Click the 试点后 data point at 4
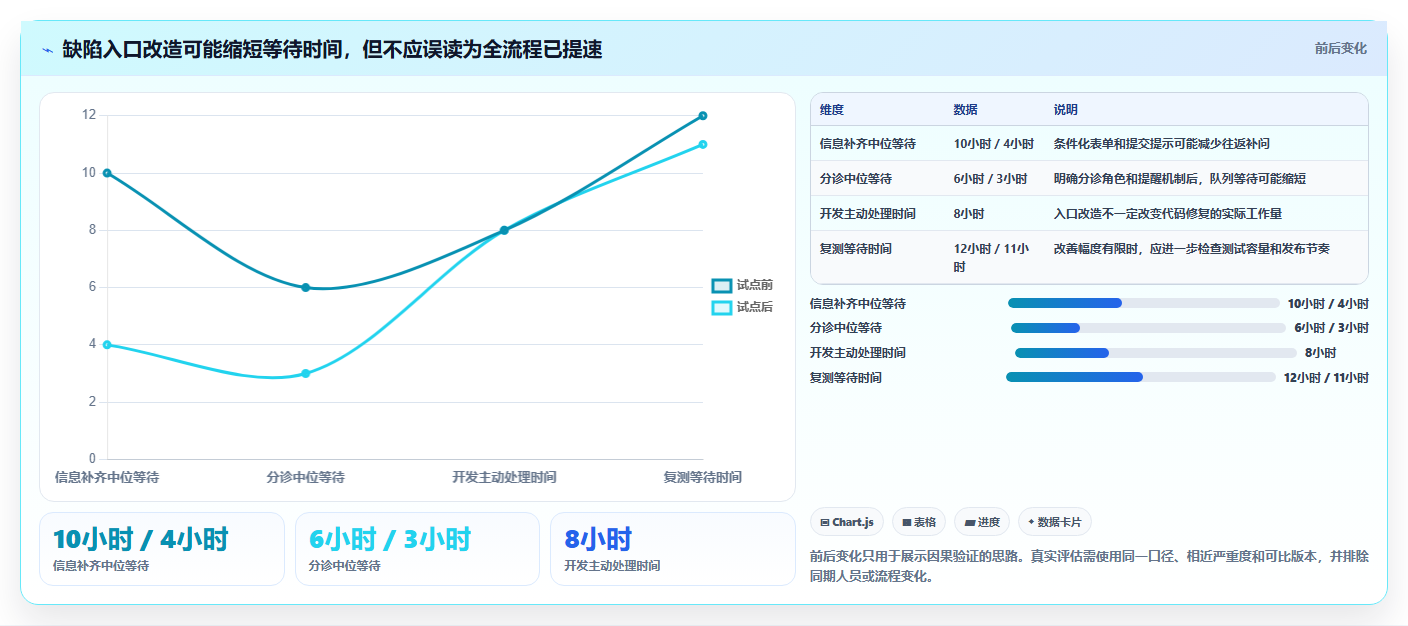This screenshot has width=1408, height=626. [x=107, y=345]
